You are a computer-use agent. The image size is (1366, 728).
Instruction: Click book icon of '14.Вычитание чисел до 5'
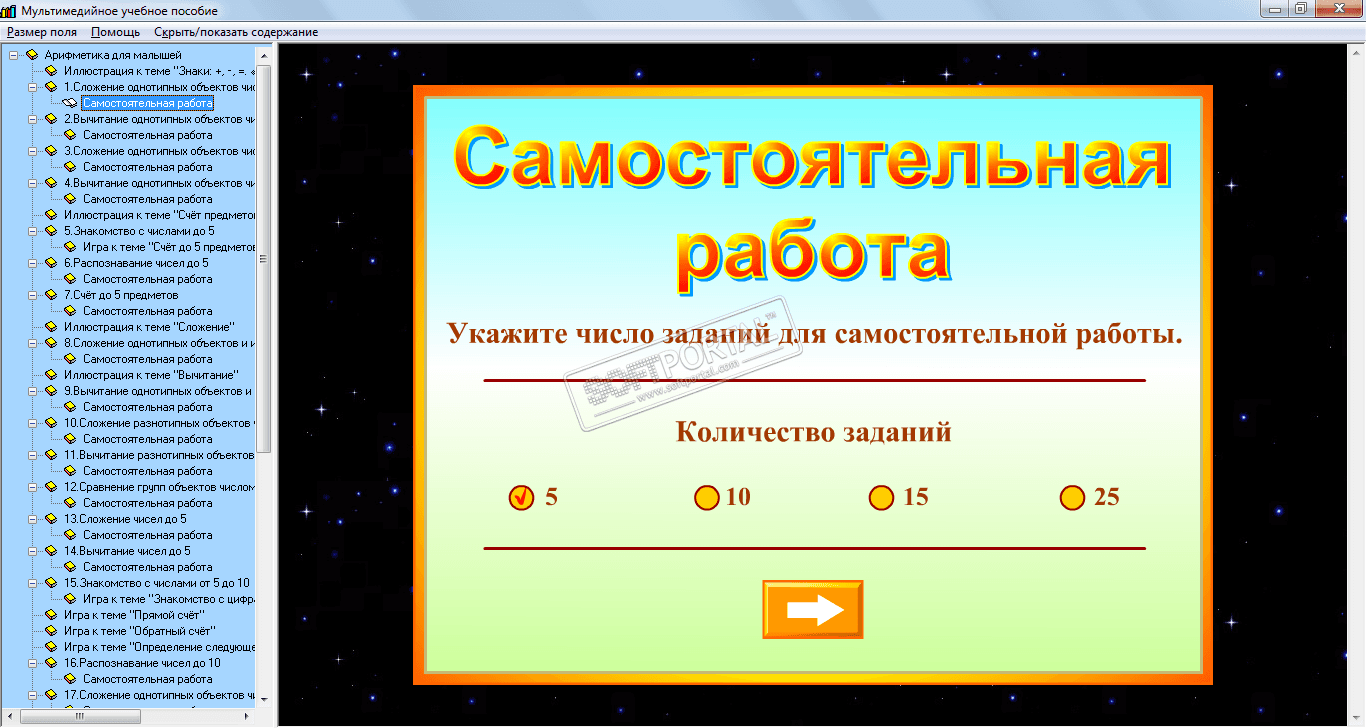pos(51,551)
